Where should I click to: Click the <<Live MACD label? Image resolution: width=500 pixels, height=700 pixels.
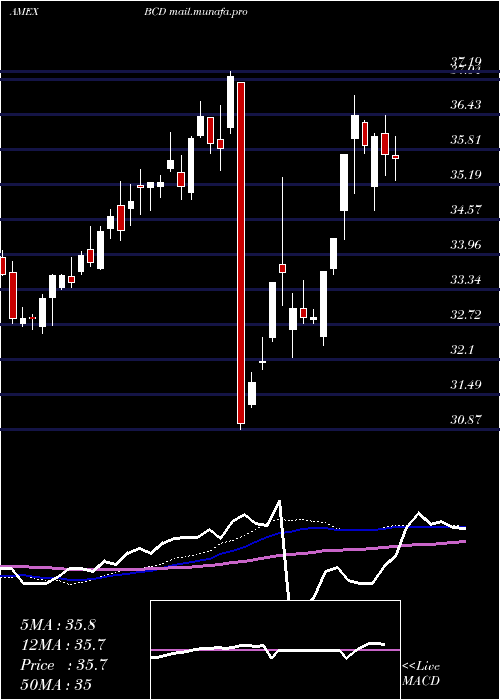click(421, 673)
